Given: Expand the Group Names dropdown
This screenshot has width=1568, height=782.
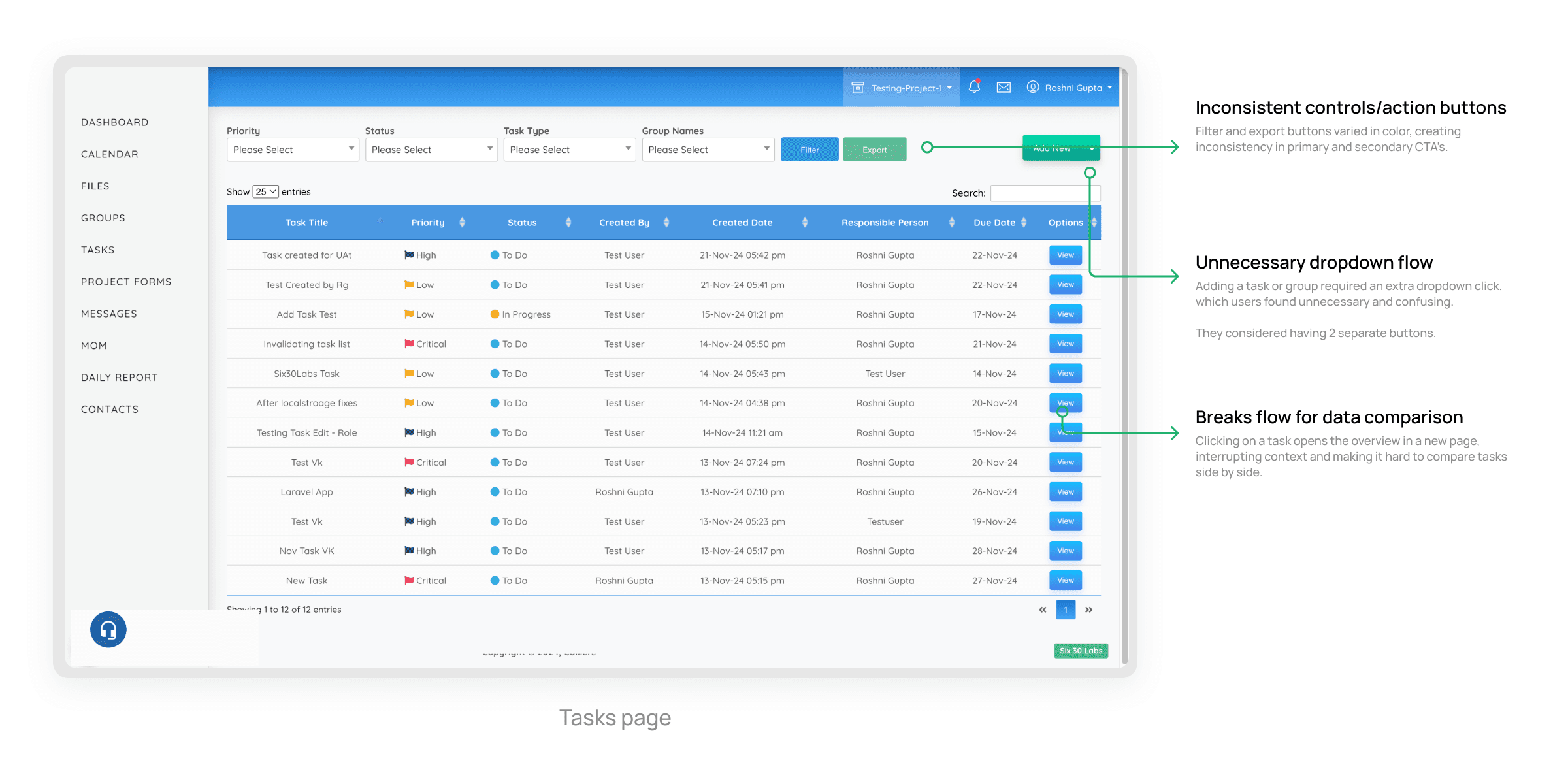Looking at the screenshot, I should tap(708, 150).
